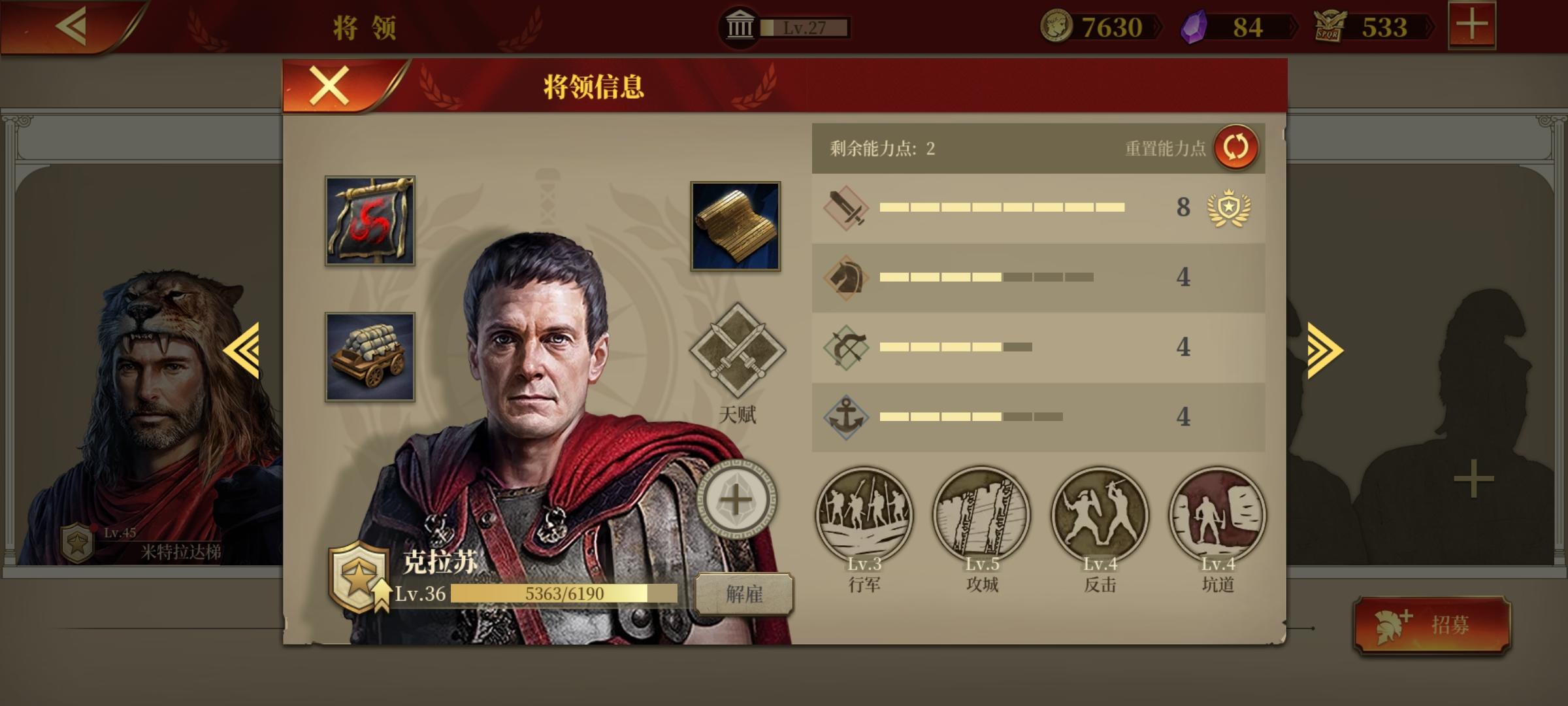Screen dimensions: 1568x706
Task: Go to next general with right chevrons
Action: point(1325,351)
